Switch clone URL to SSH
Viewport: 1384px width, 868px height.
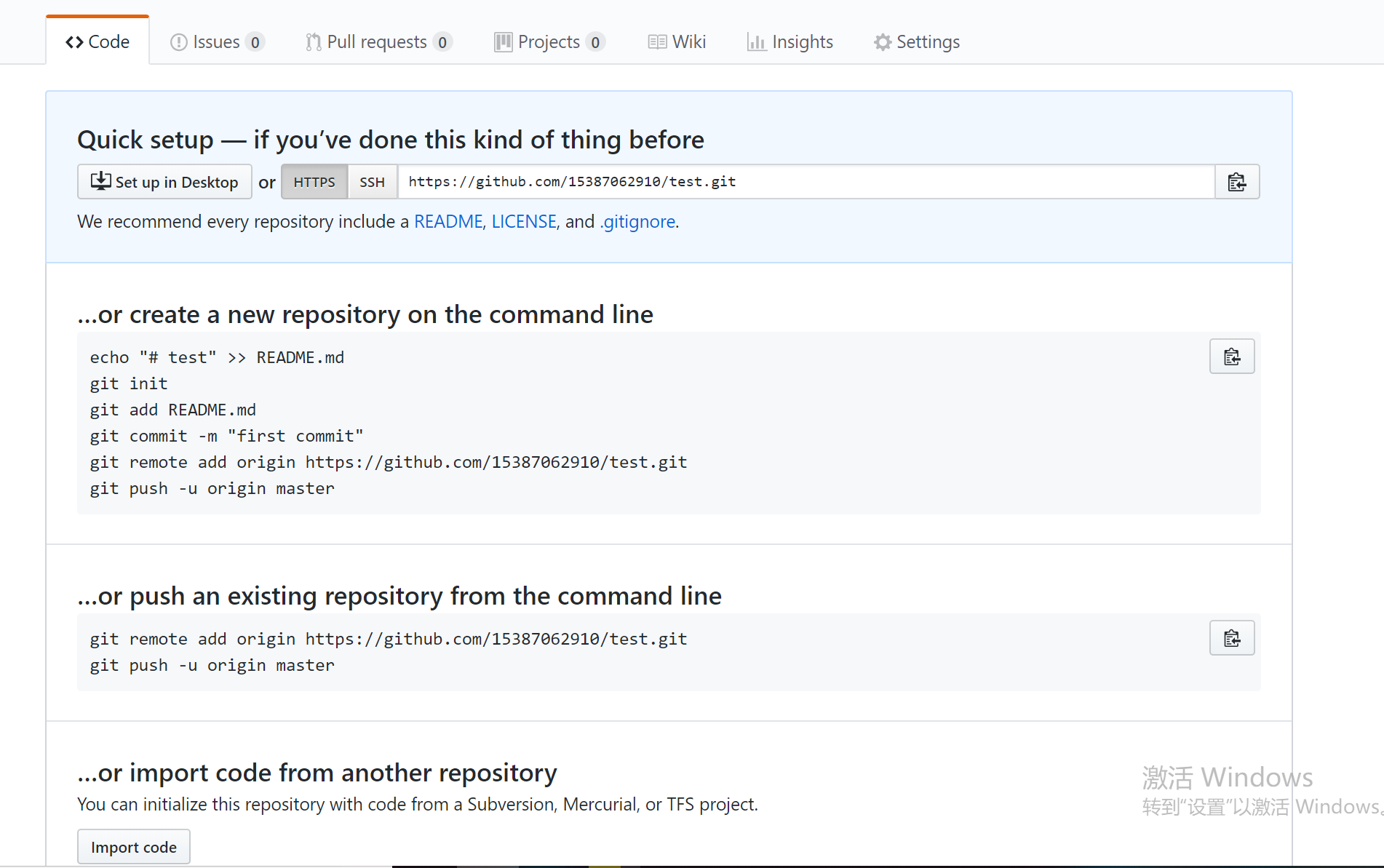372,182
